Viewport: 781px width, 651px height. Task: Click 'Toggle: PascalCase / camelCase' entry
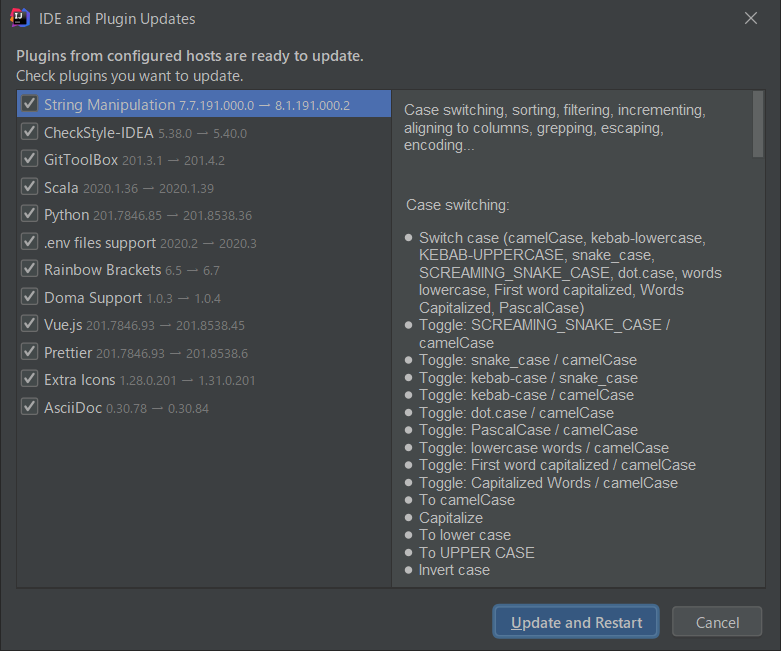point(528,429)
